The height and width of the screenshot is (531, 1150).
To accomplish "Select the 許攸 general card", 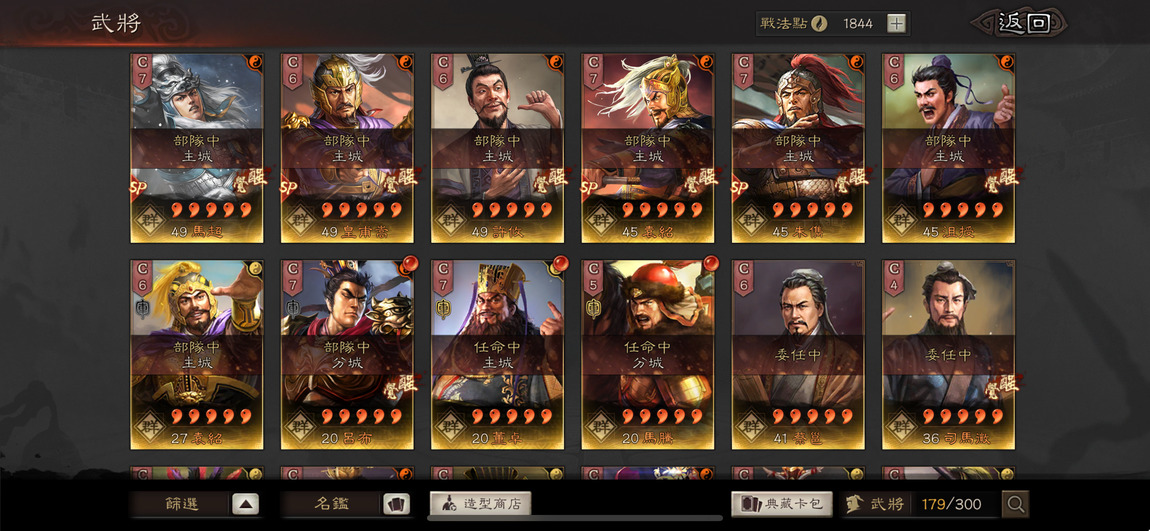I will [497, 147].
